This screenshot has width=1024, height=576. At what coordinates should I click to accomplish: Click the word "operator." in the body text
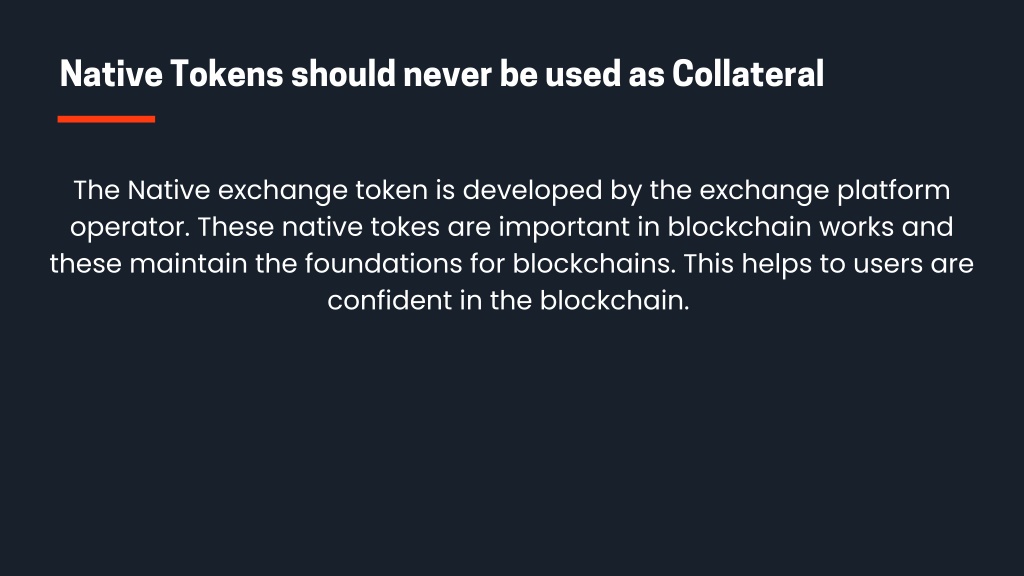coord(129,228)
